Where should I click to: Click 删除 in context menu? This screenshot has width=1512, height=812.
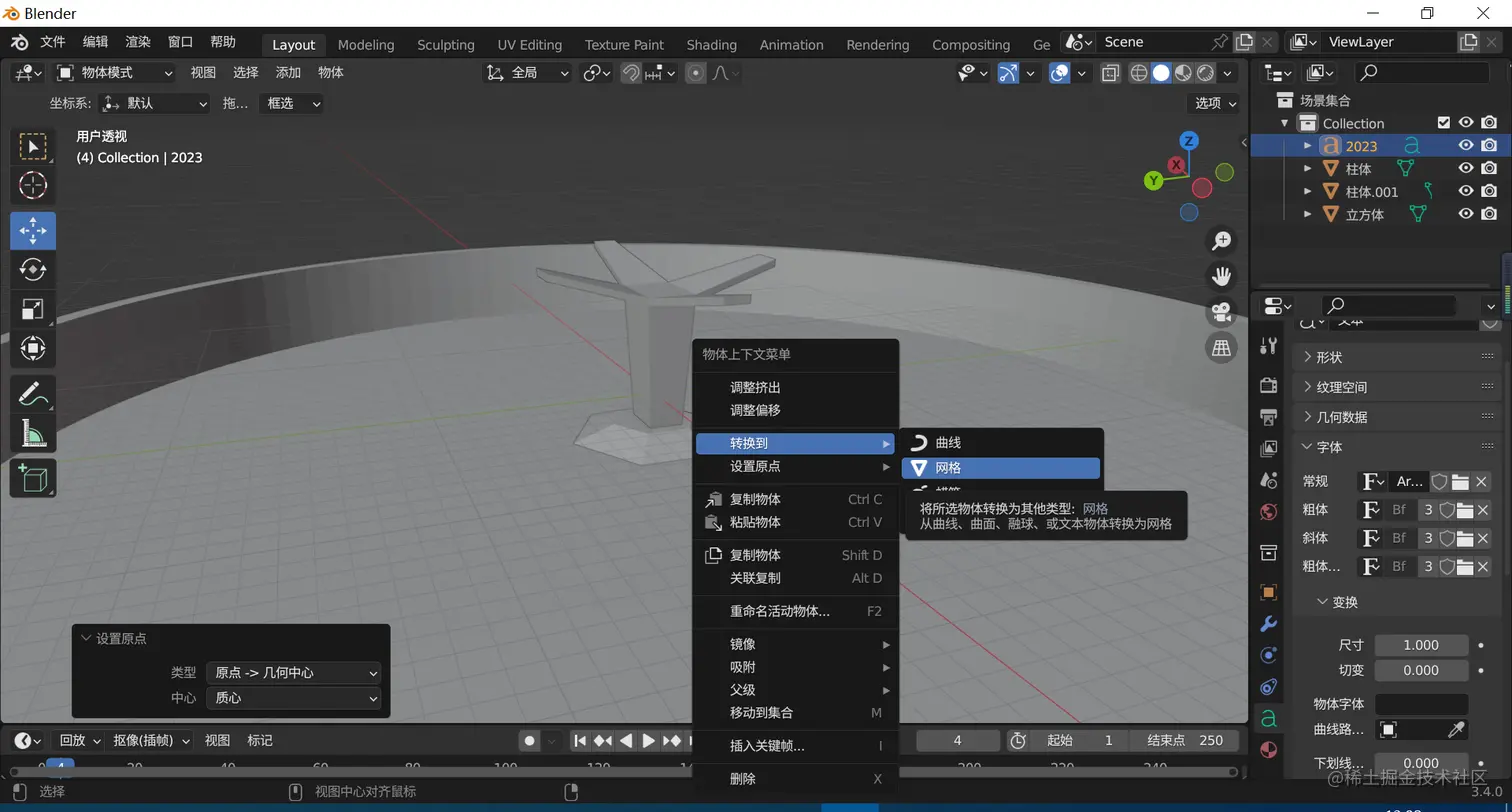795,779
